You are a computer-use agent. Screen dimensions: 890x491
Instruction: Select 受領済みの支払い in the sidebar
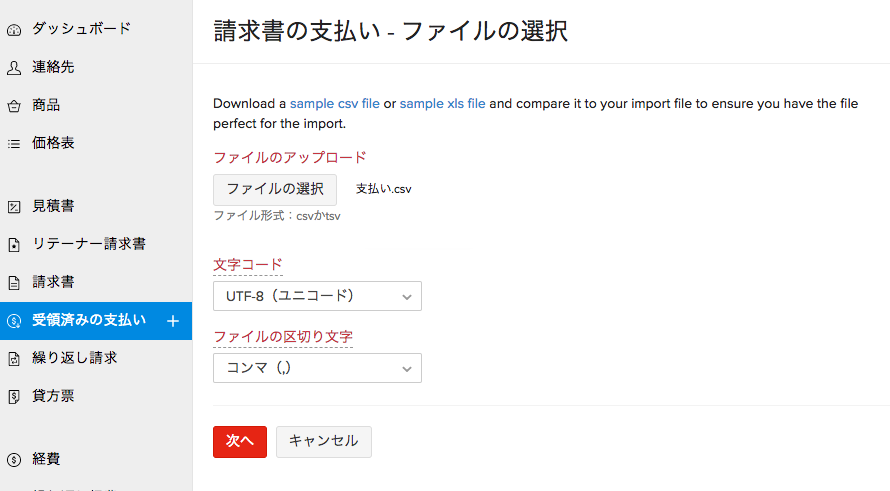88,320
